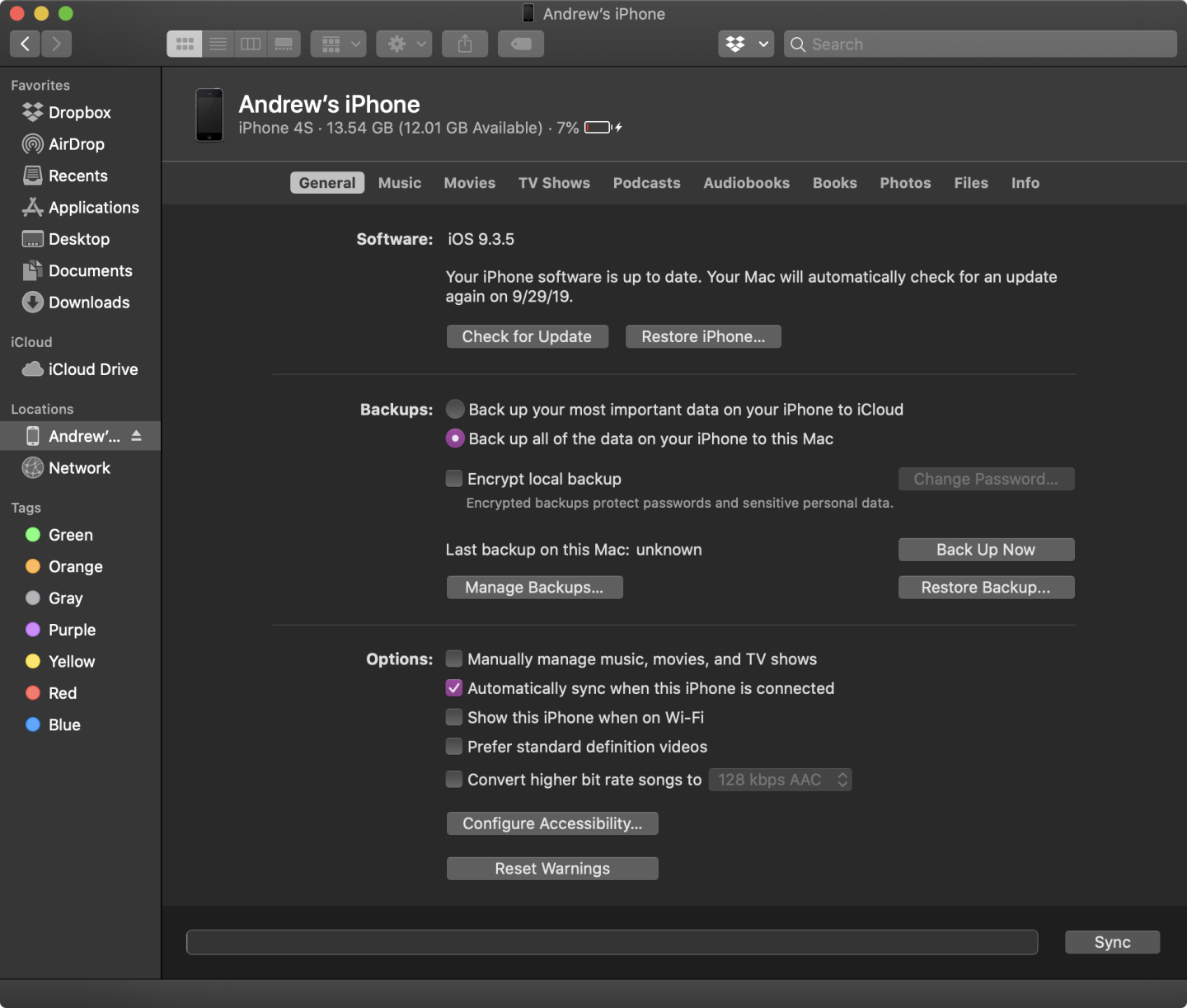Uncheck Automatically sync when iPhone is connected
1187x1008 pixels.
point(454,688)
